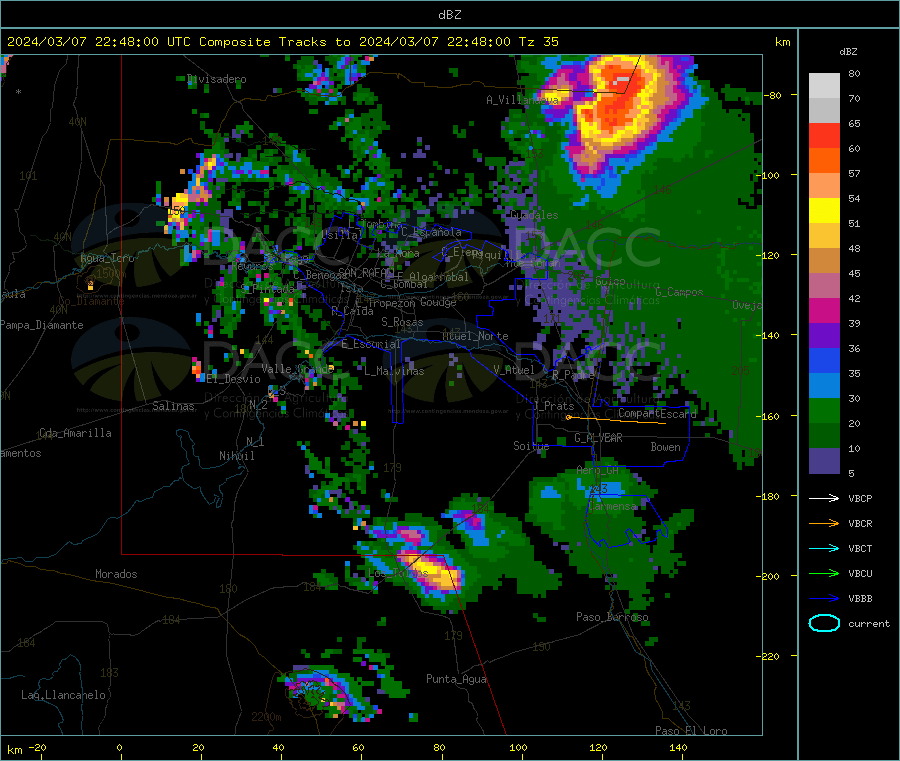
Task: Click the 'dBZ' heading above the color legend
Action: (848, 52)
